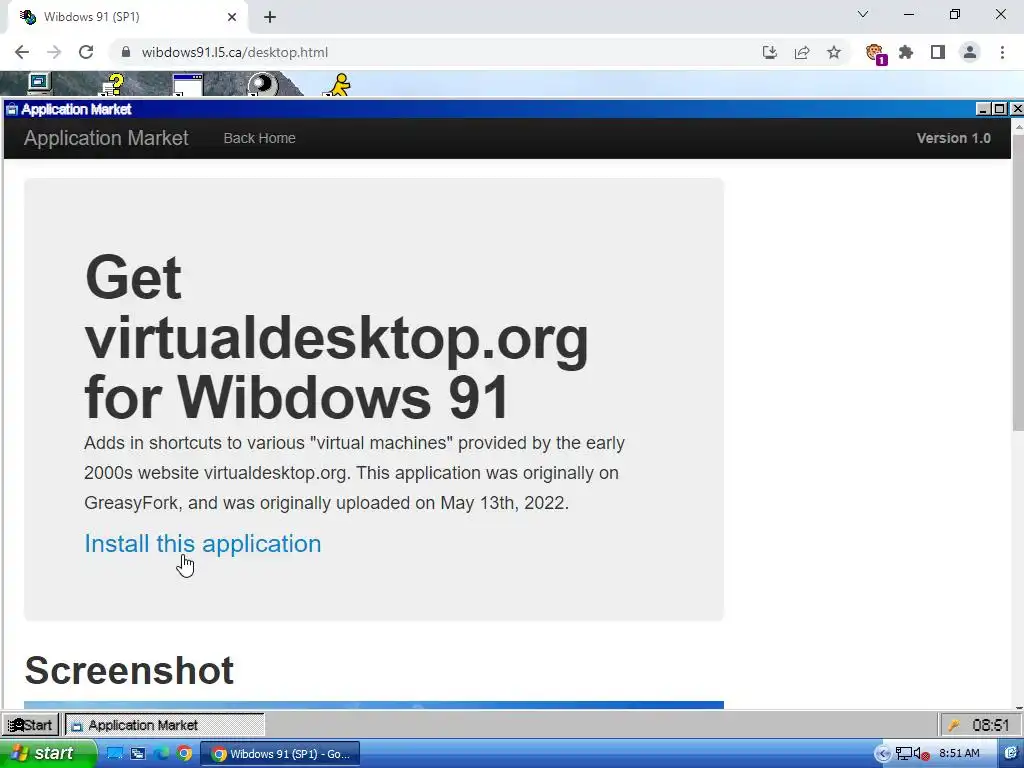
Task: Click the second quick launch window-switcher icon
Action: 138,754
